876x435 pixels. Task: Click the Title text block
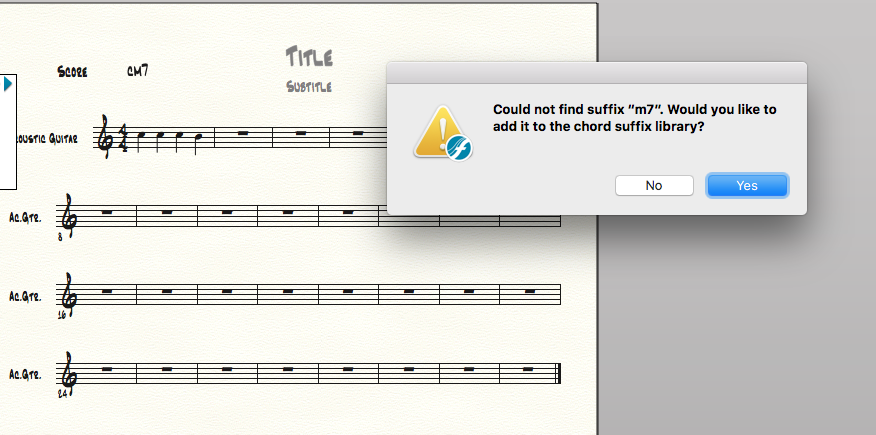coord(309,56)
